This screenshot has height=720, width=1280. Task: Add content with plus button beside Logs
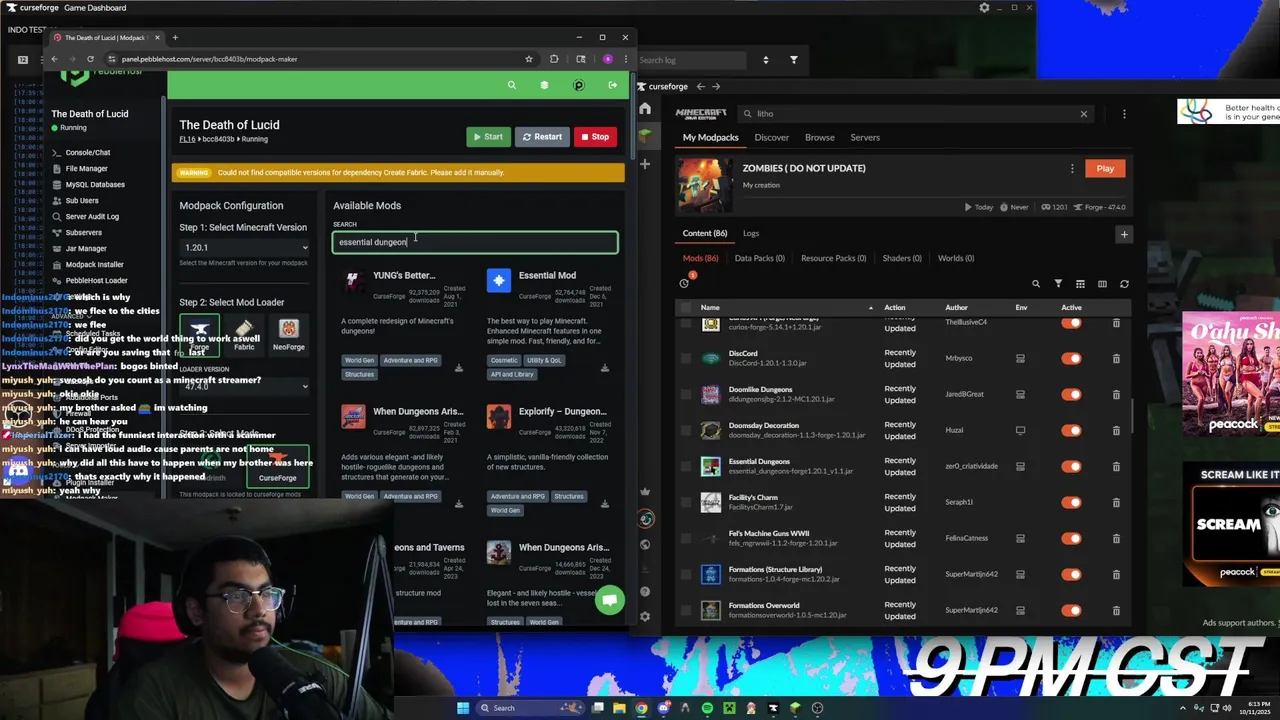(x=1124, y=235)
